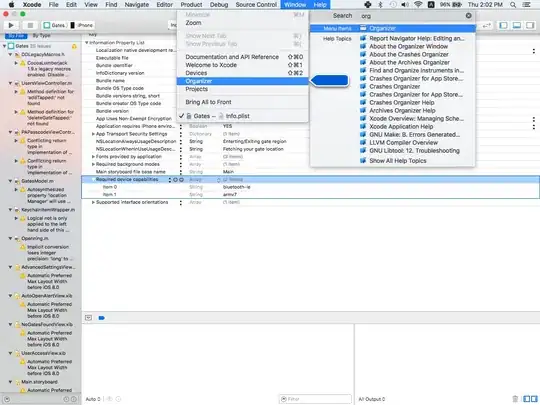The width and height of the screenshot is (540, 405).
Task: Click the Run play button in toolbar
Action: (11, 25)
